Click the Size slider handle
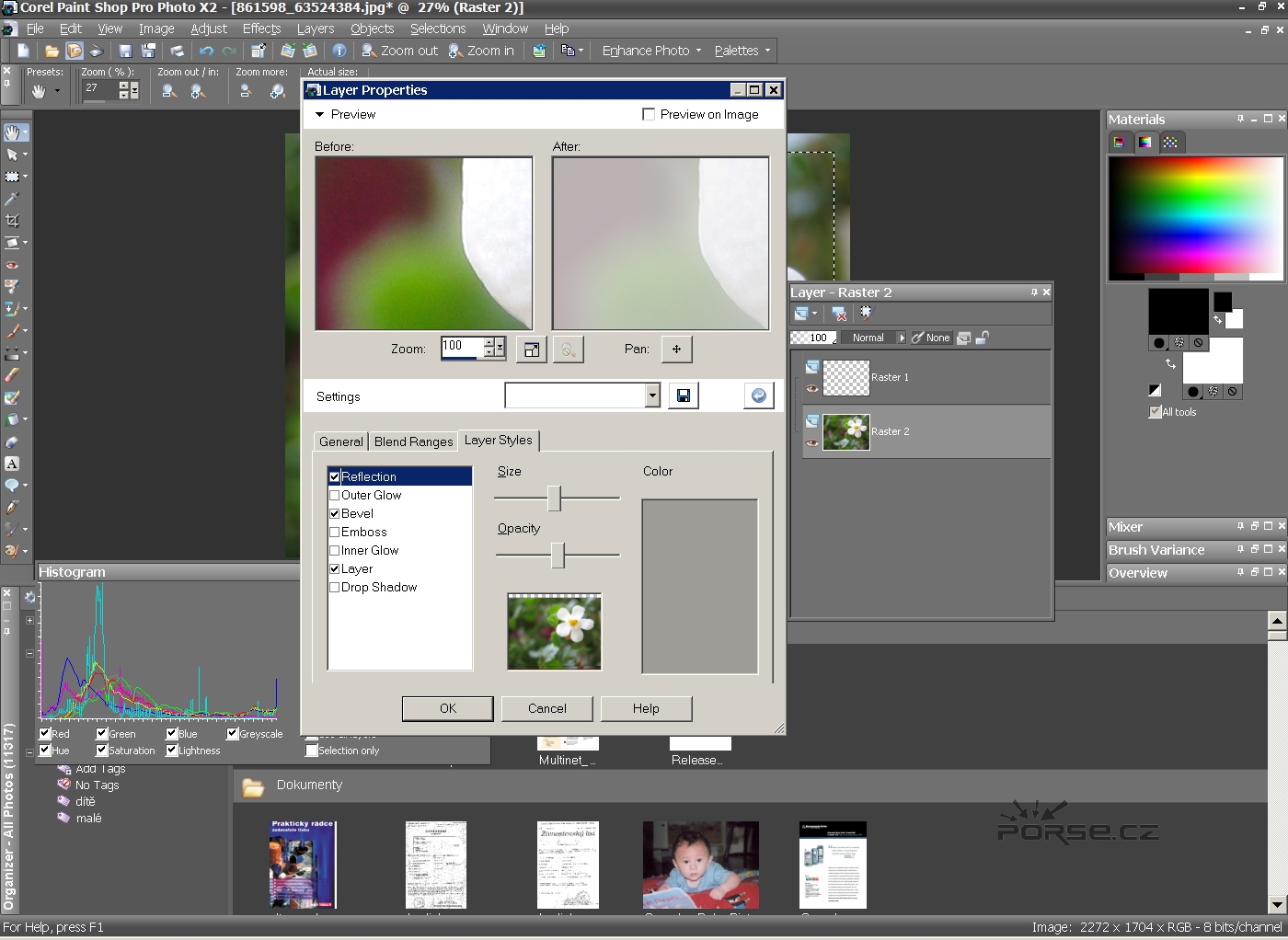The image size is (1288, 940). [554, 498]
